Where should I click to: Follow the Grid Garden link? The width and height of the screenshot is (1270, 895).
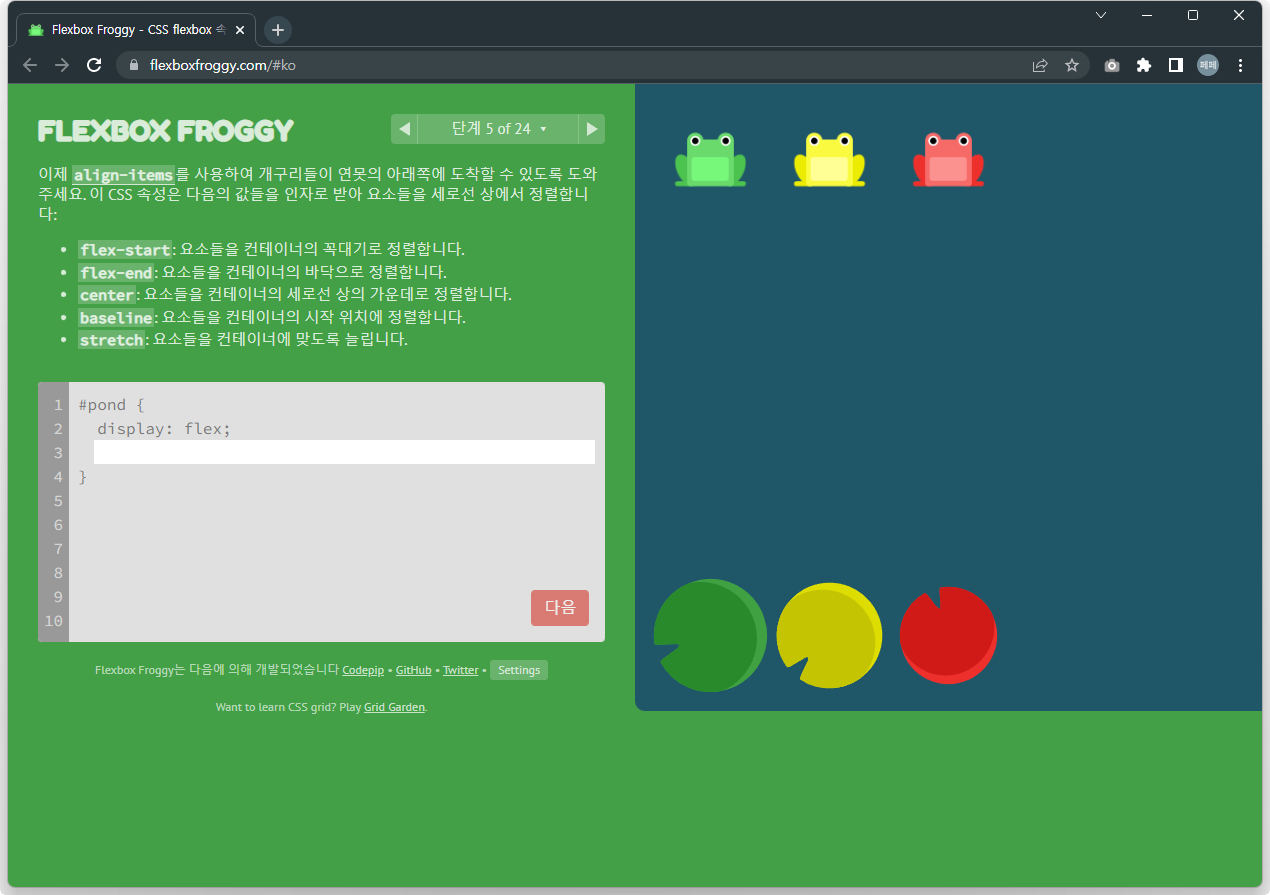pyautogui.click(x=394, y=708)
